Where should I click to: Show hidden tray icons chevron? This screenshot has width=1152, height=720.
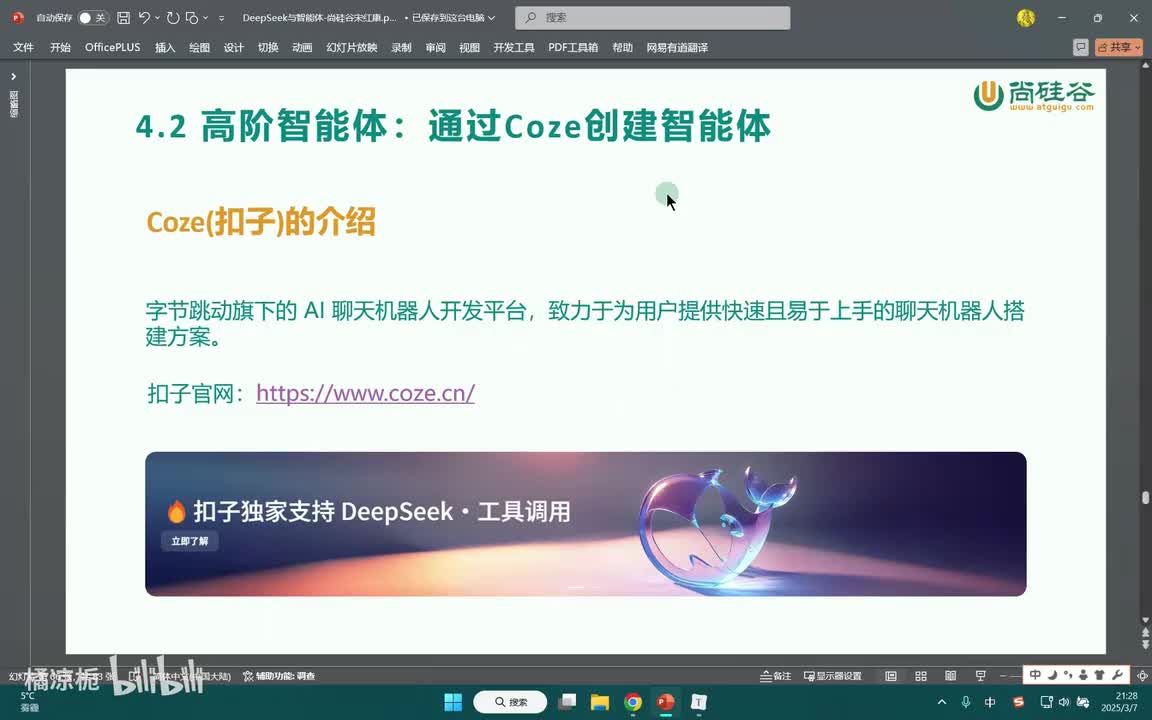(942, 702)
